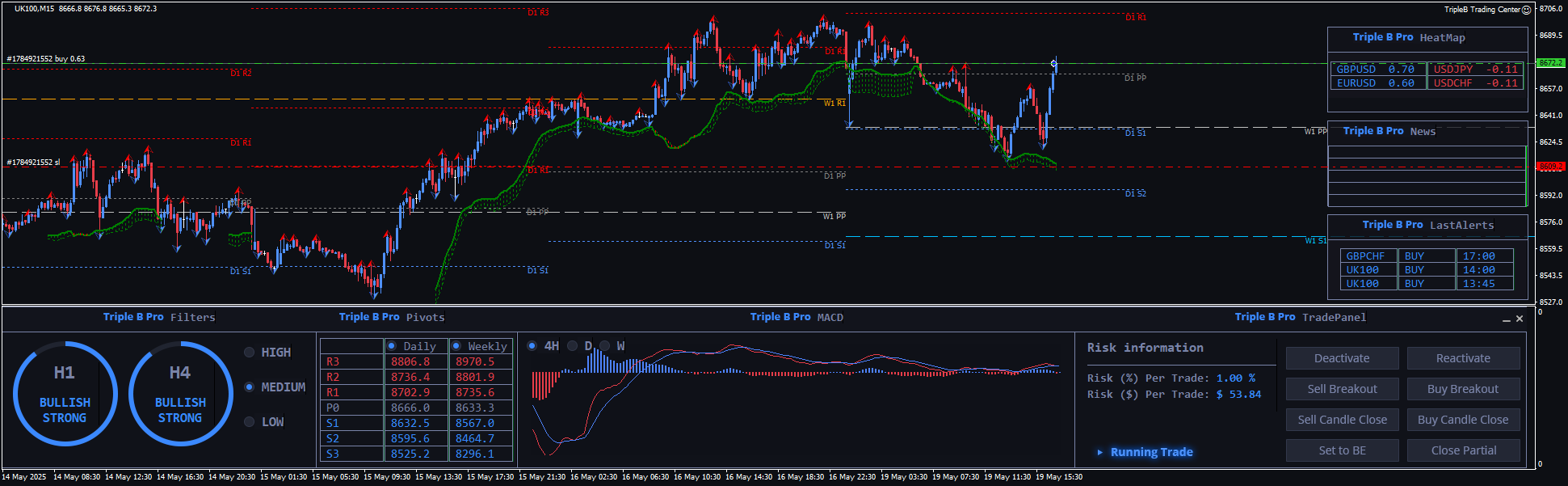Select the HIGH filter radio button
The image size is (1568, 486).
point(250,353)
